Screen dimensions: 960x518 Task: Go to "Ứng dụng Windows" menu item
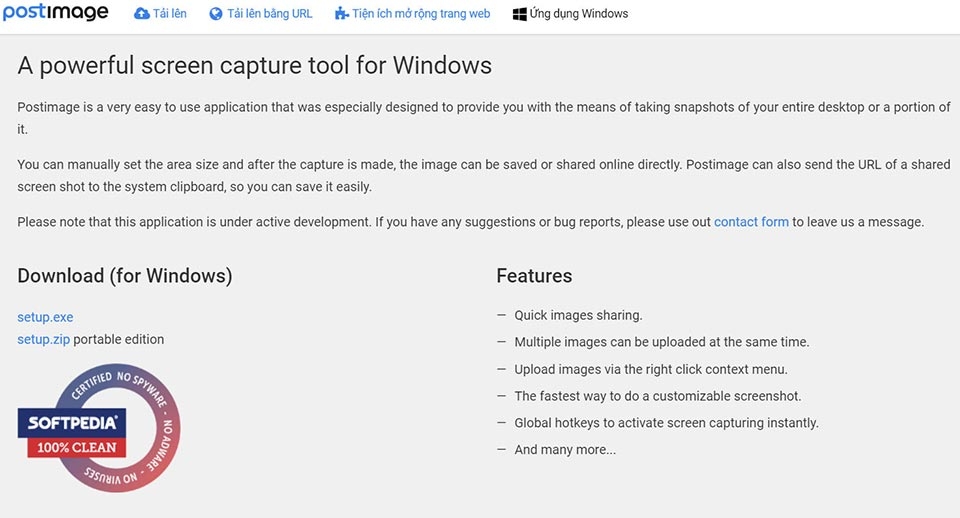579,14
